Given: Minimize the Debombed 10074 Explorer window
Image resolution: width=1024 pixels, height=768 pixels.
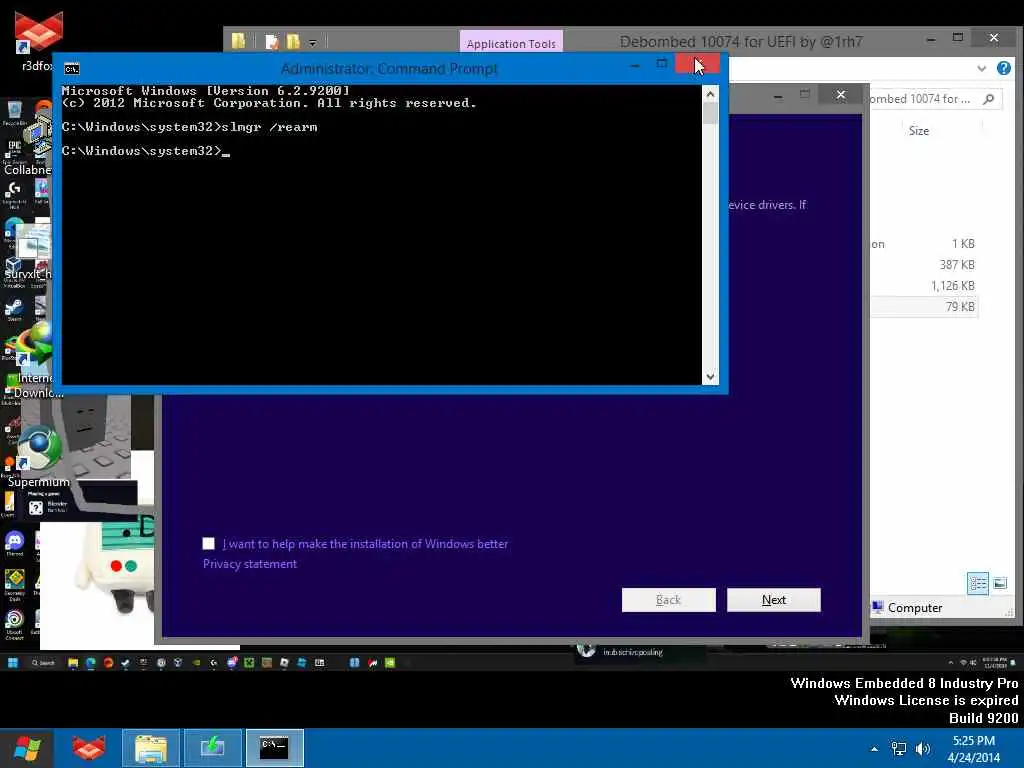Looking at the screenshot, I should [x=931, y=39].
